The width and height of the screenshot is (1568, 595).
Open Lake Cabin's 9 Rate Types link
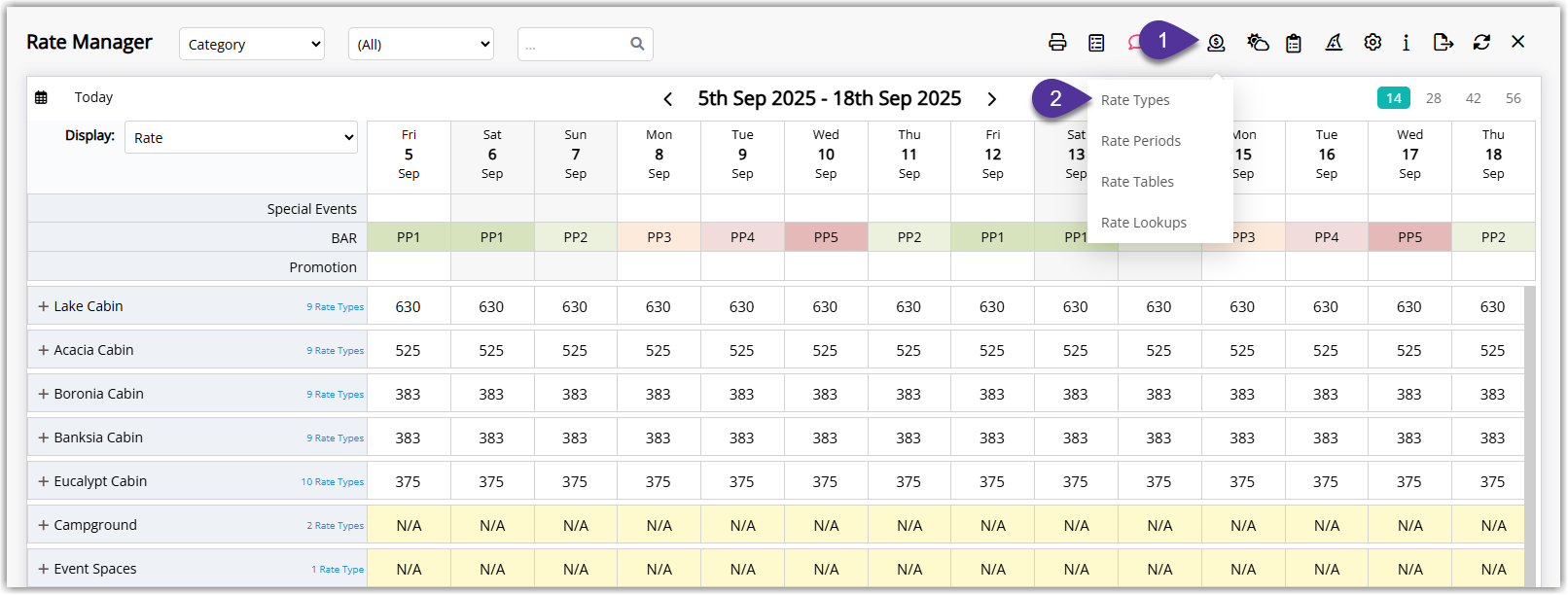coord(336,307)
